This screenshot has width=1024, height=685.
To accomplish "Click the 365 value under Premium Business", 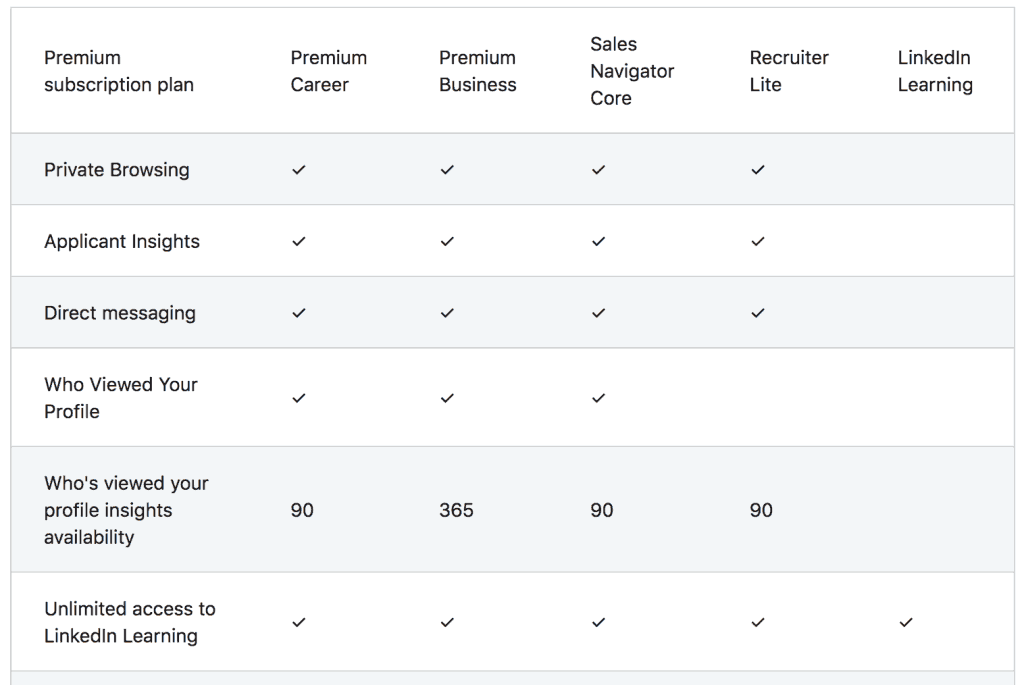I will click(x=456, y=510).
